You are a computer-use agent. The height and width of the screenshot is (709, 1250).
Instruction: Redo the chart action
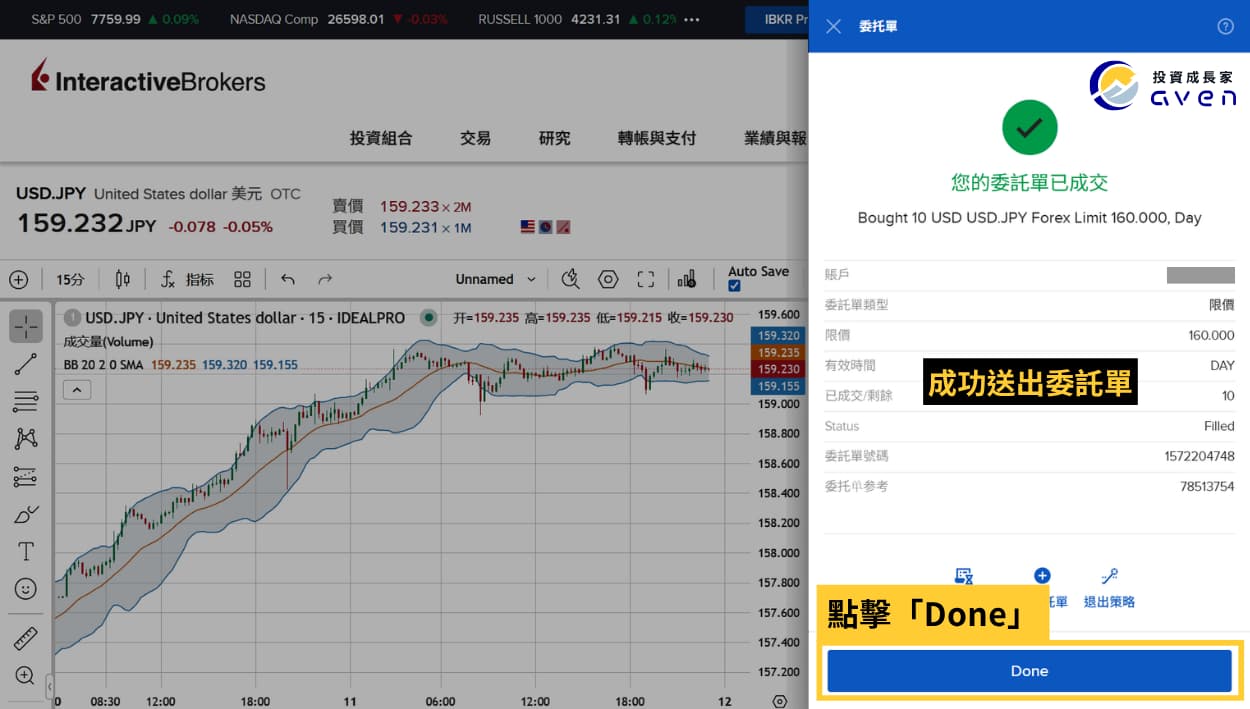(x=324, y=280)
